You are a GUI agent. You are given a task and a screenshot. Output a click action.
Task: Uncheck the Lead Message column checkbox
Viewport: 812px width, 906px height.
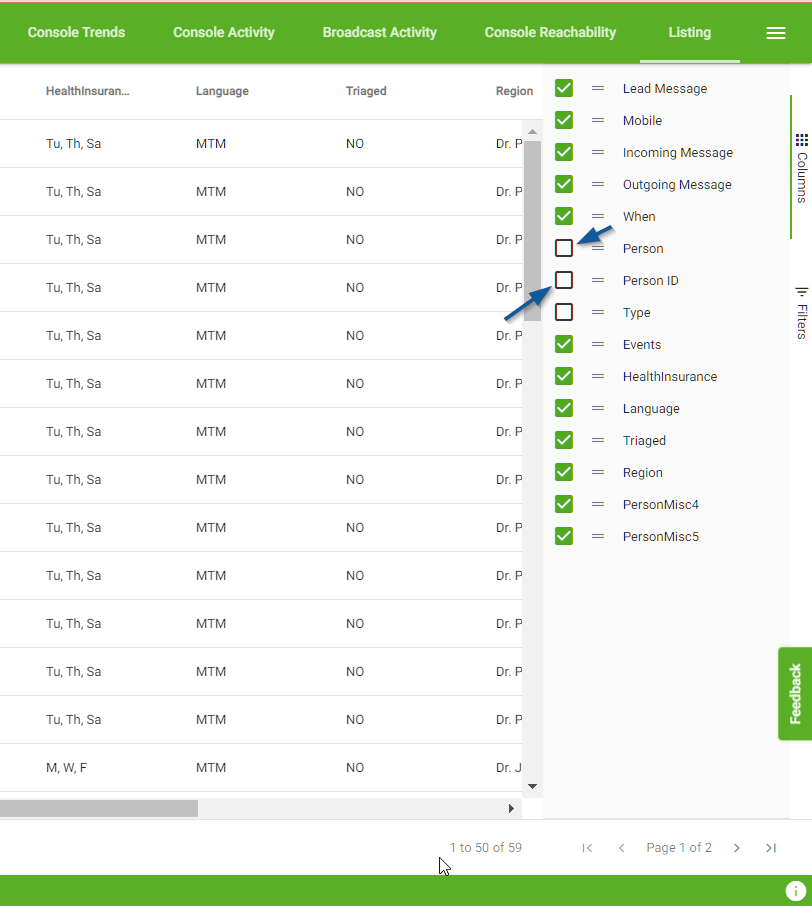click(564, 88)
